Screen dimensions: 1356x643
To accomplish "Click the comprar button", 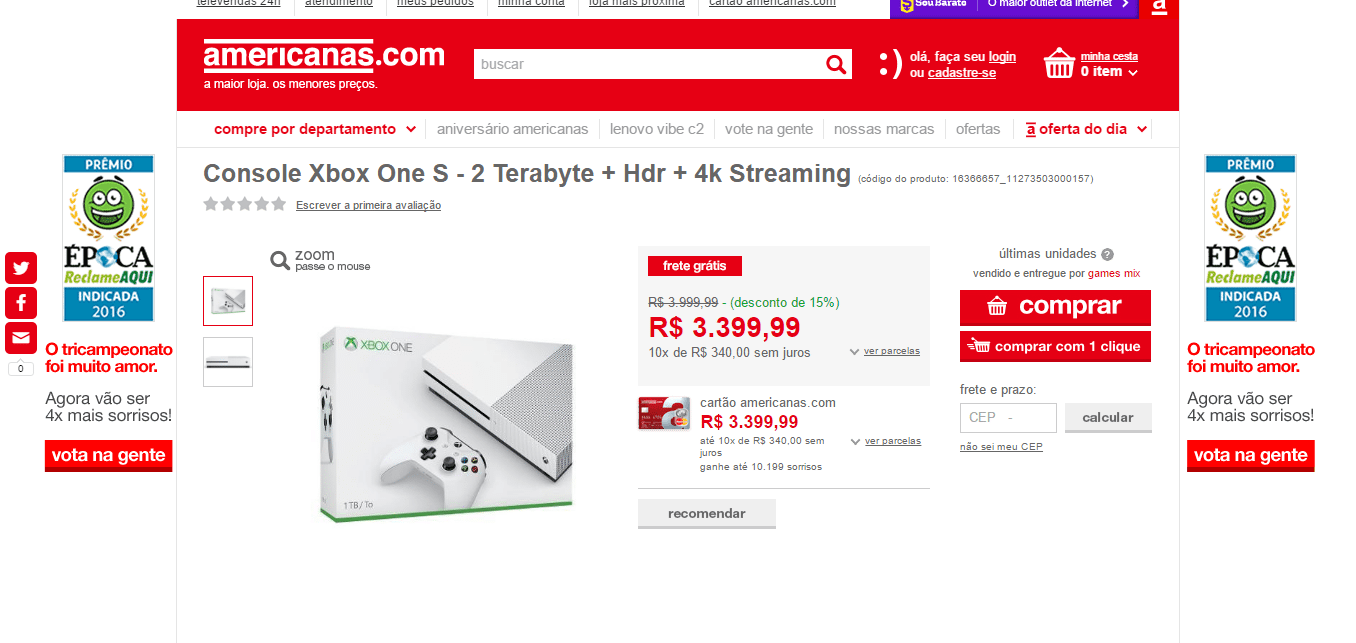I will tap(1055, 307).
